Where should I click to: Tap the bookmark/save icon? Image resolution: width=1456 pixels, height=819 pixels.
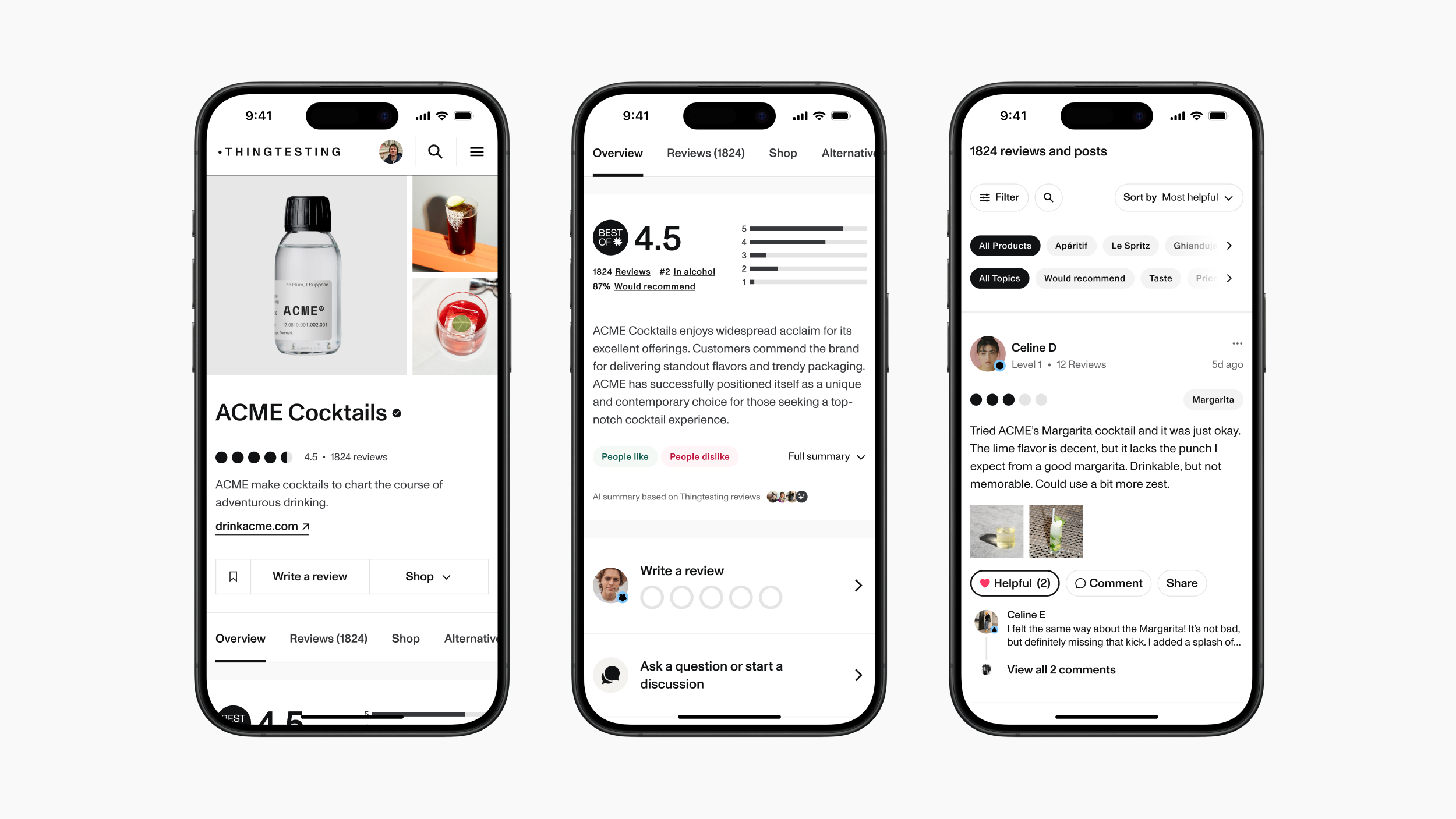click(x=234, y=576)
